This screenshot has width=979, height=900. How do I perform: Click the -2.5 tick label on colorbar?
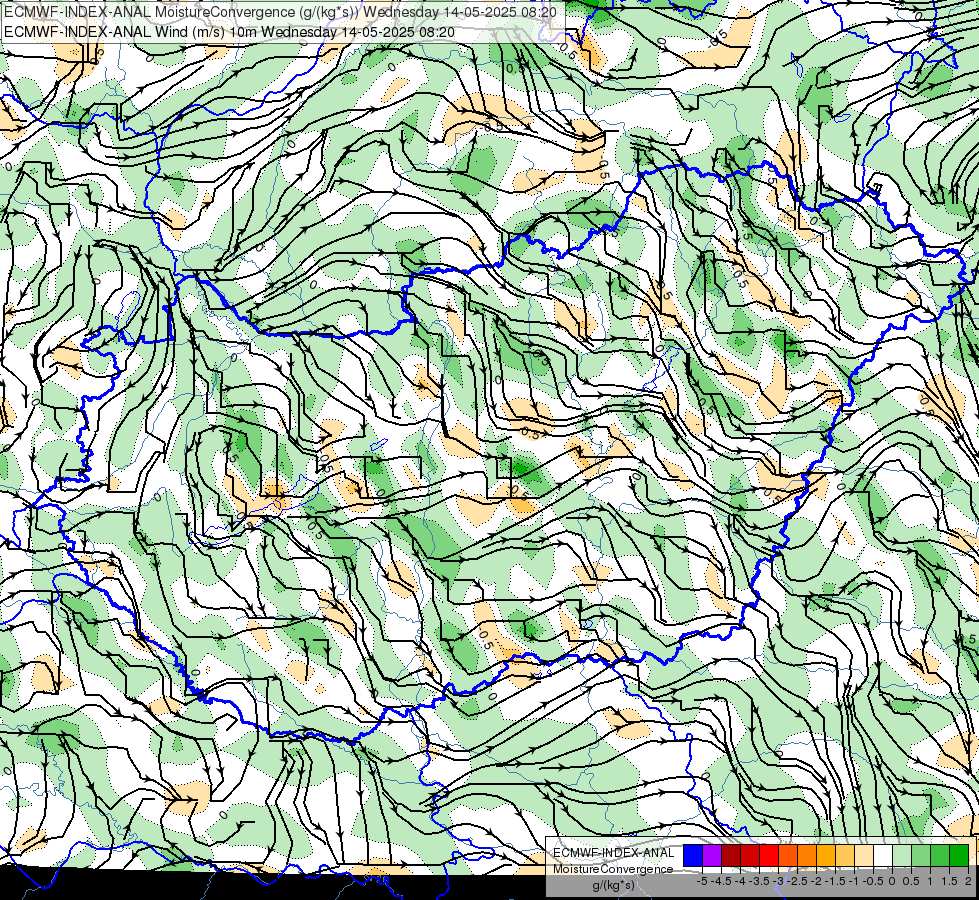tap(797, 881)
